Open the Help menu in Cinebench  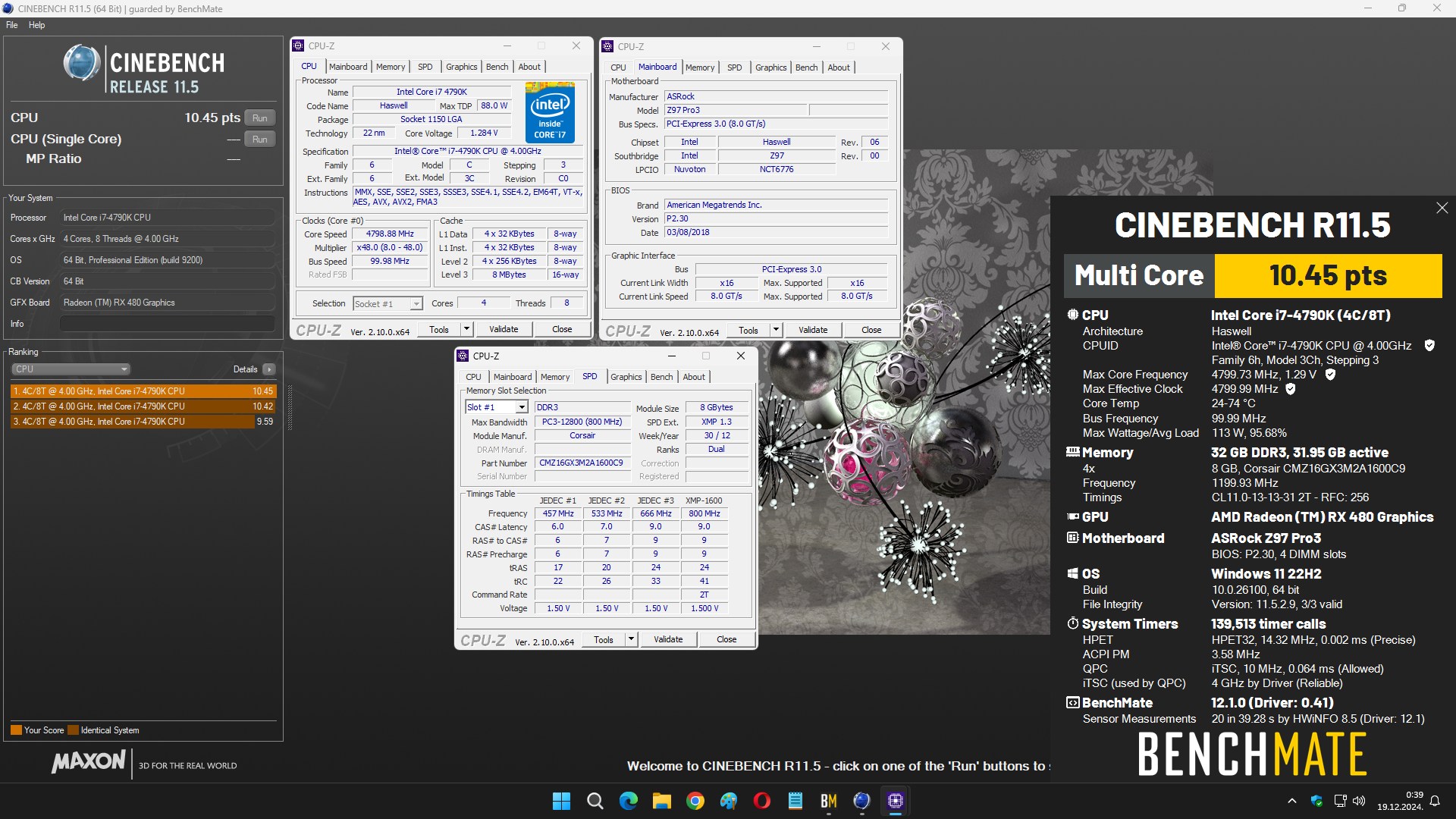(x=36, y=25)
